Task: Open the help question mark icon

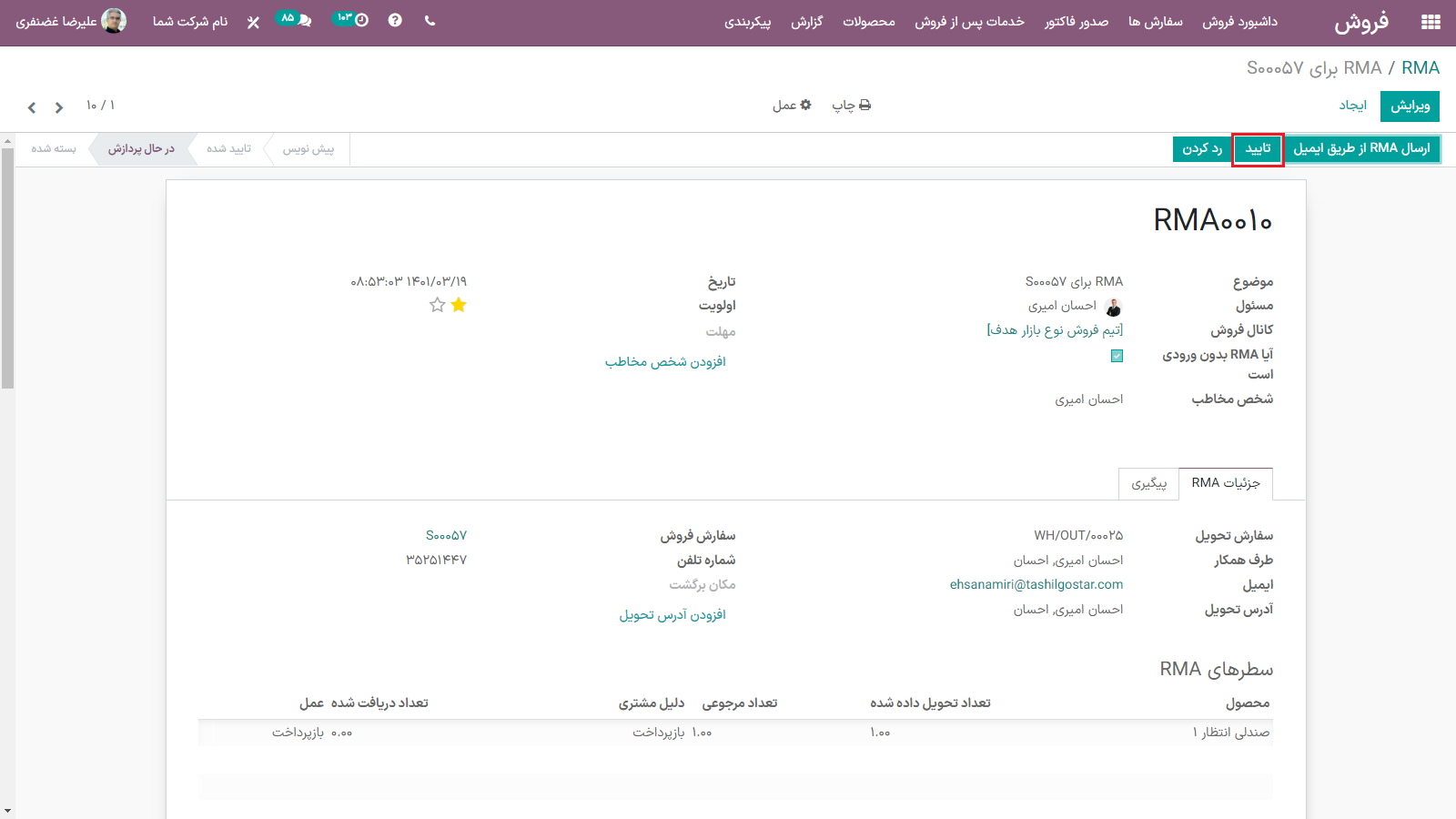Action: click(x=395, y=21)
